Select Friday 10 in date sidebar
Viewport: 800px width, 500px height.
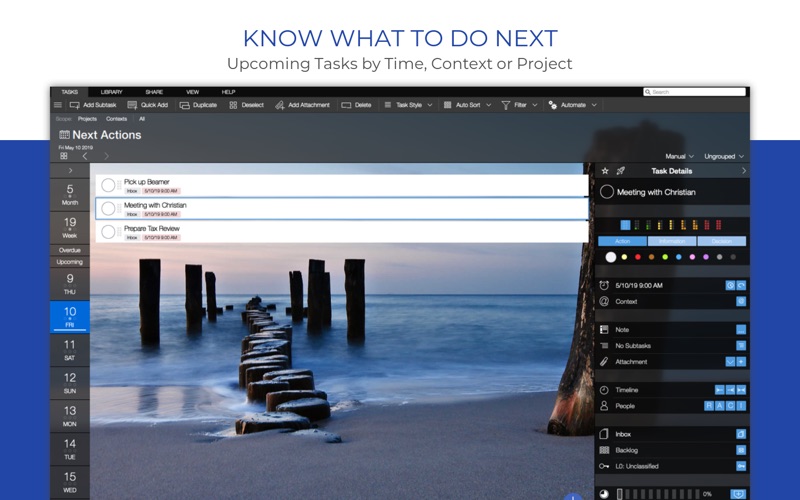click(x=70, y=317)
